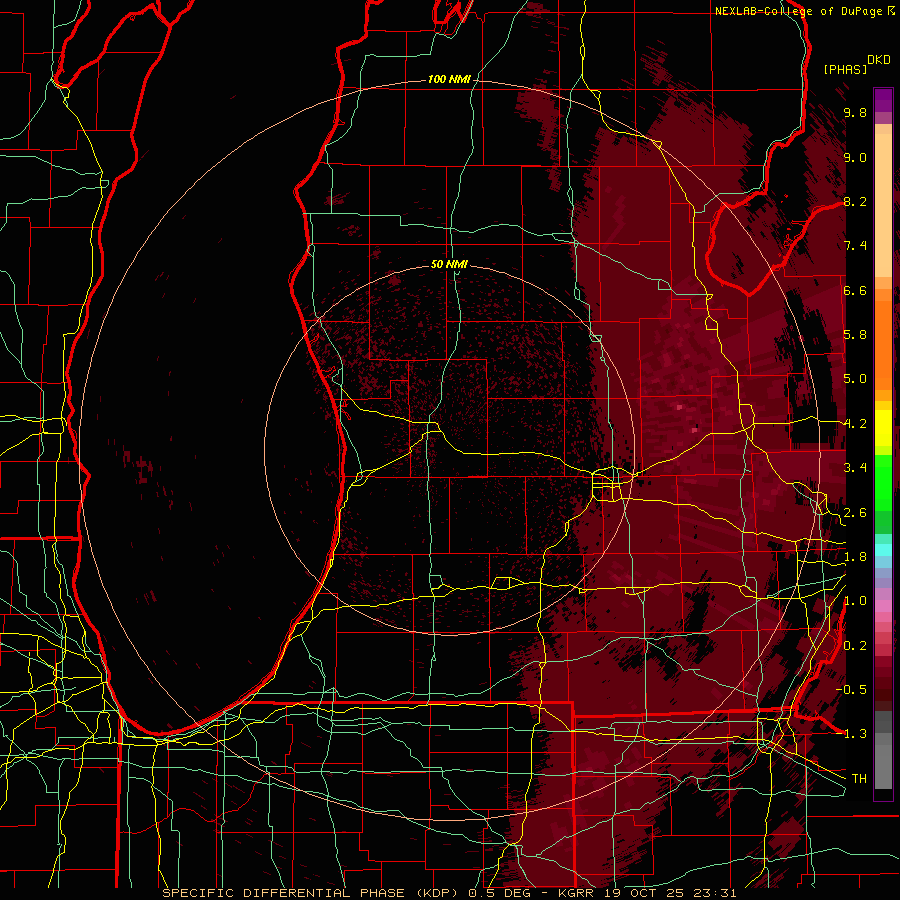The width and height of the screenshot is (900, 900).
Task: Click the 0.2 value on the legend
Action: click(855, 646)
